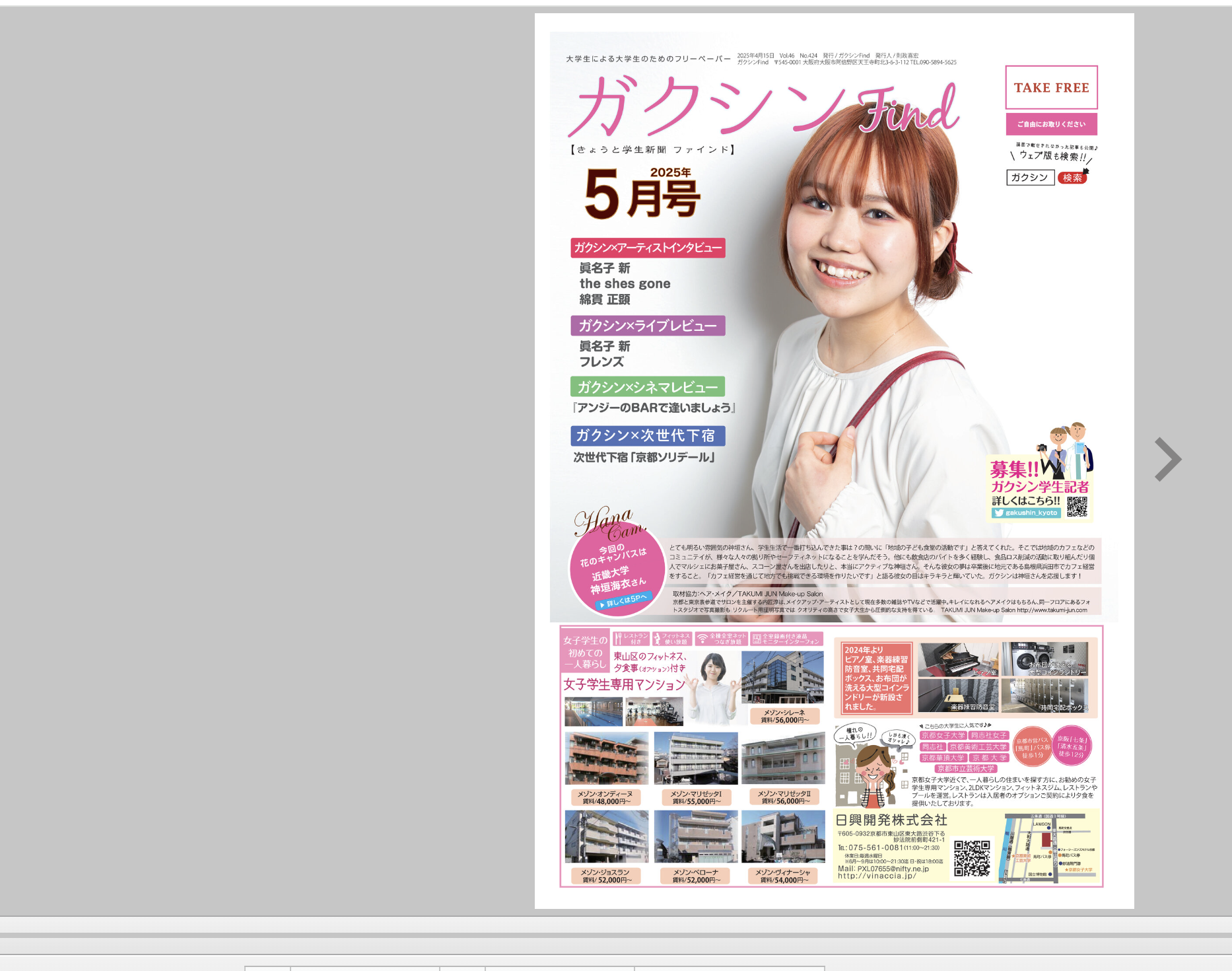Click the Twitter gakushin_kyoto badge
This screenshot has width=1232, height=971.
click(x=1026, y=513)
